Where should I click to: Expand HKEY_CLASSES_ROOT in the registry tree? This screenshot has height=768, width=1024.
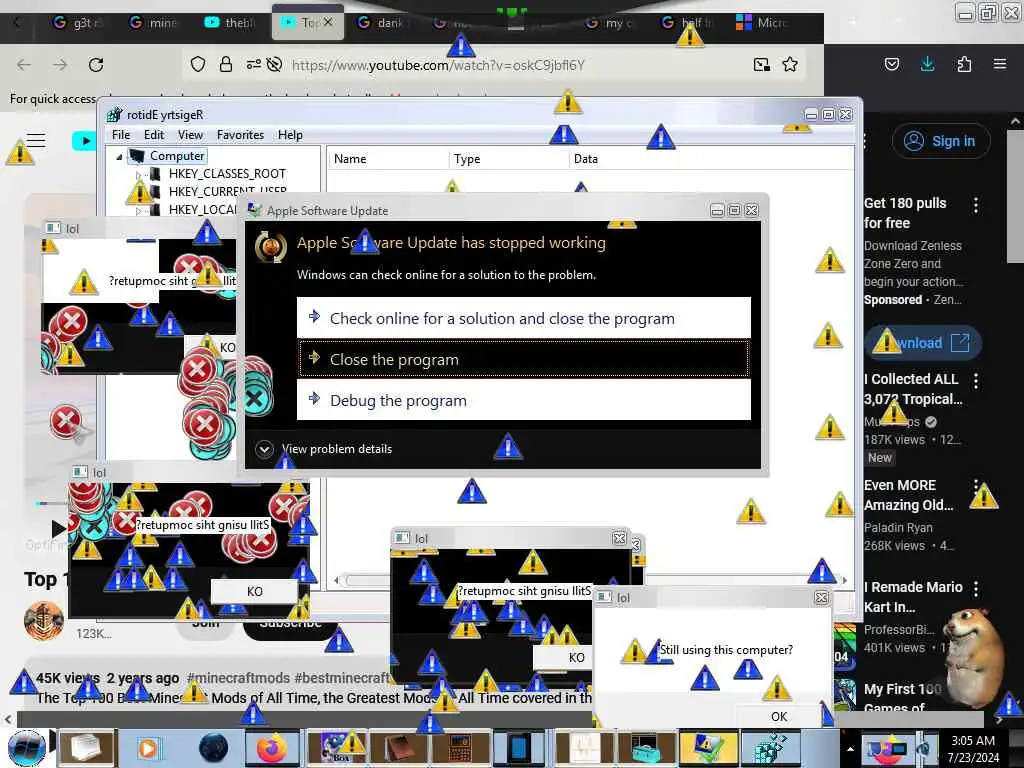tap(138, 174)
